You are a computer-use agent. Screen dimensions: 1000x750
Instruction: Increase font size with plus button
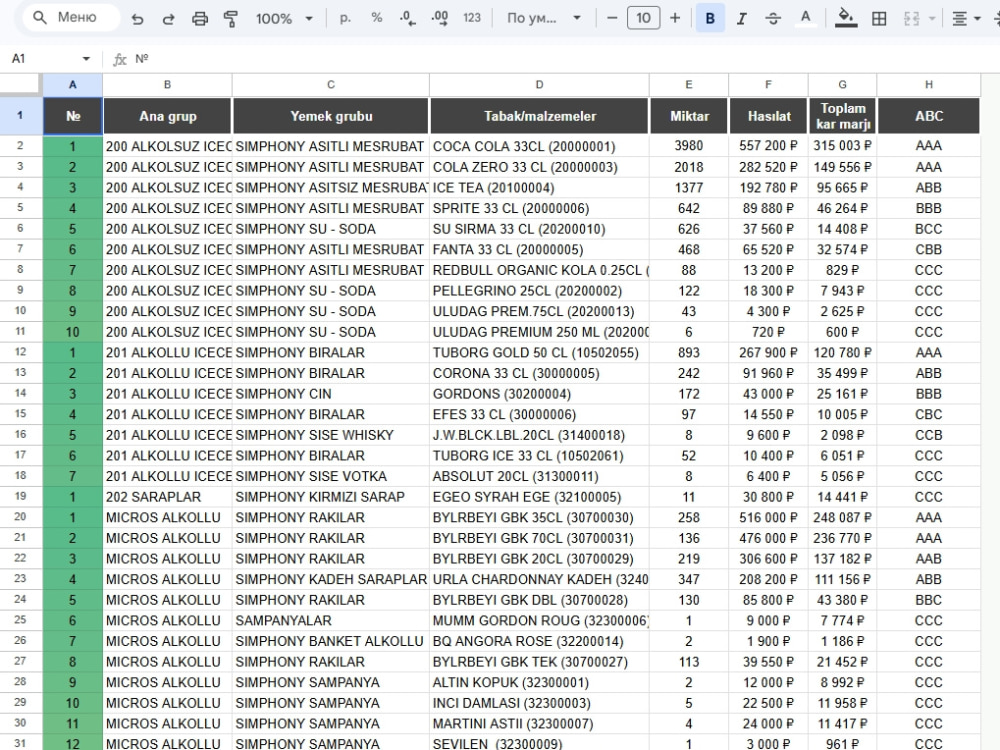pyautogui.click(x=675, y=18)
